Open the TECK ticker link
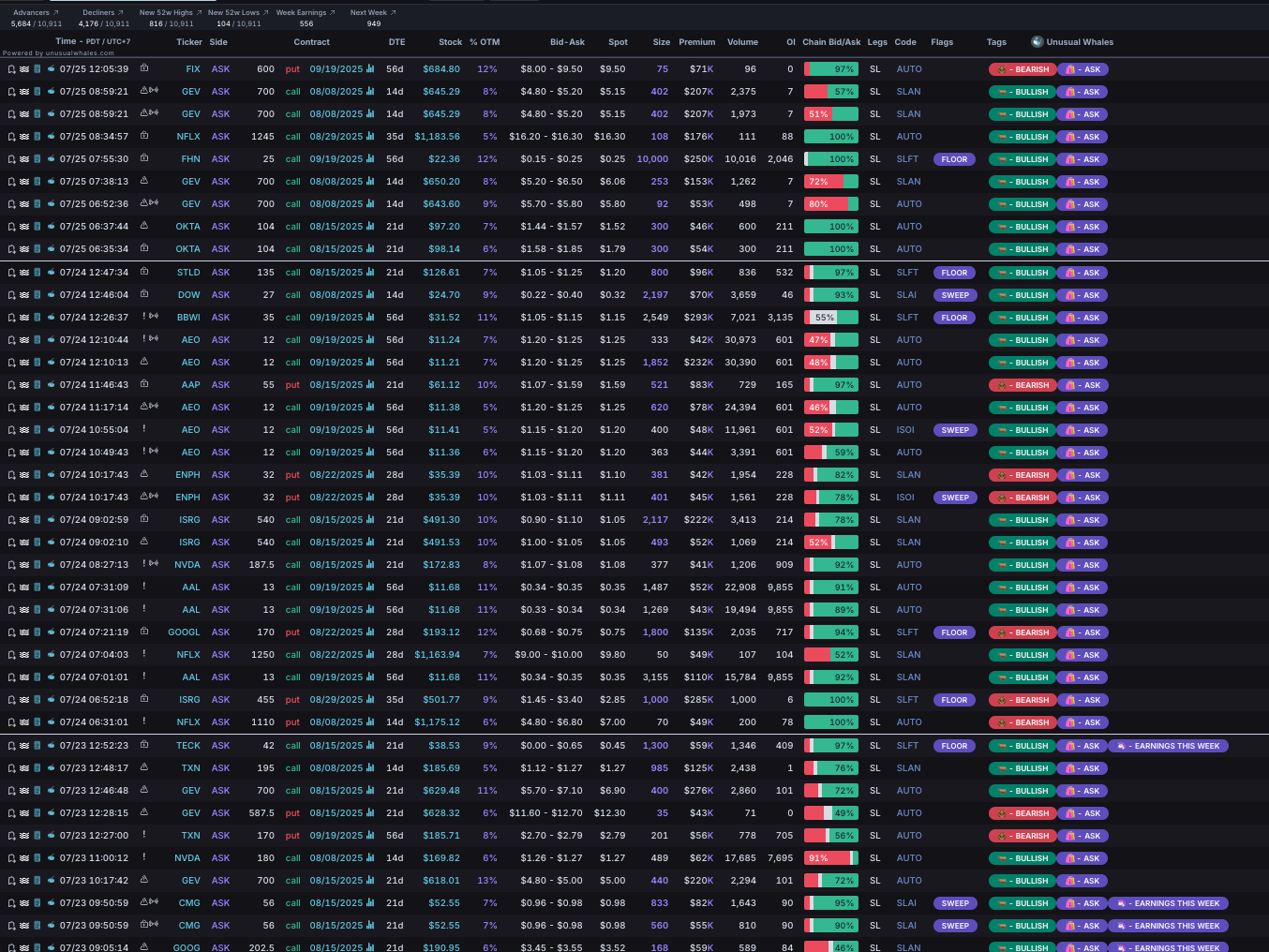Image resolution: width=1269 pixels, height=952 pixels. [x=188, y=746]
